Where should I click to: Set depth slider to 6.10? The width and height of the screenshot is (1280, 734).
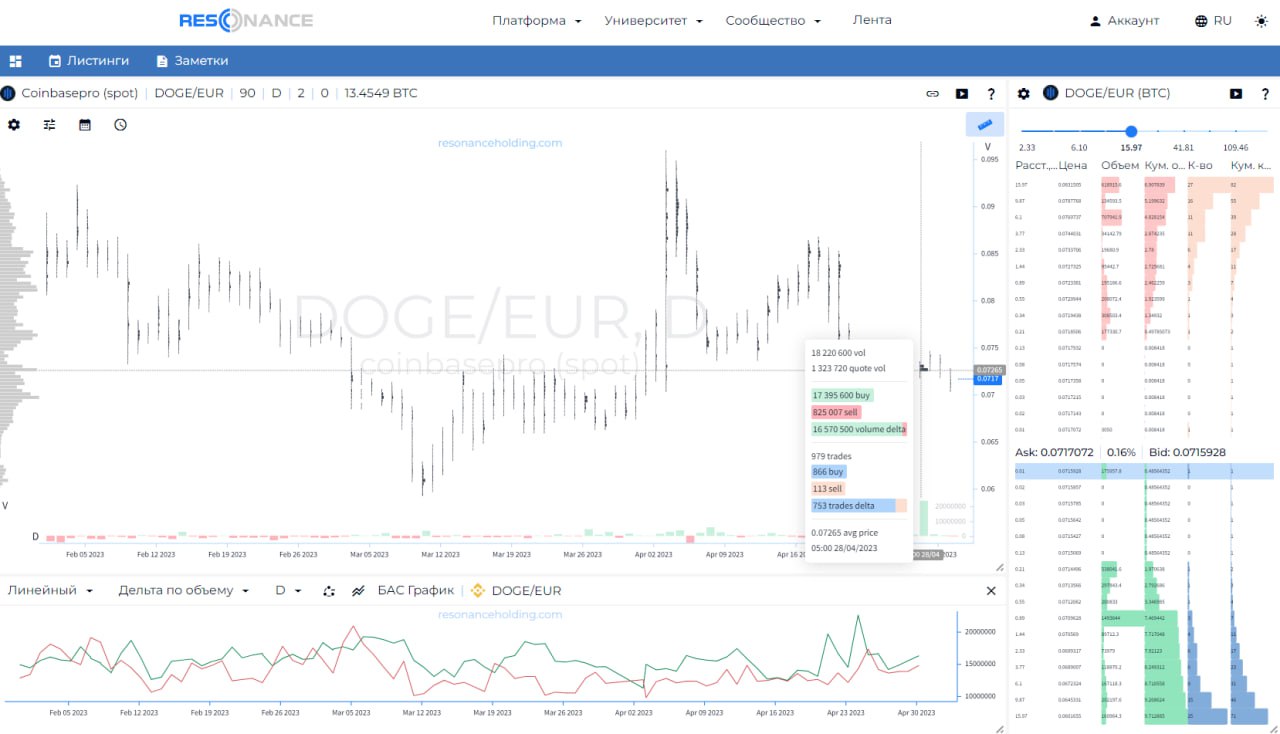click(1079, 148)
